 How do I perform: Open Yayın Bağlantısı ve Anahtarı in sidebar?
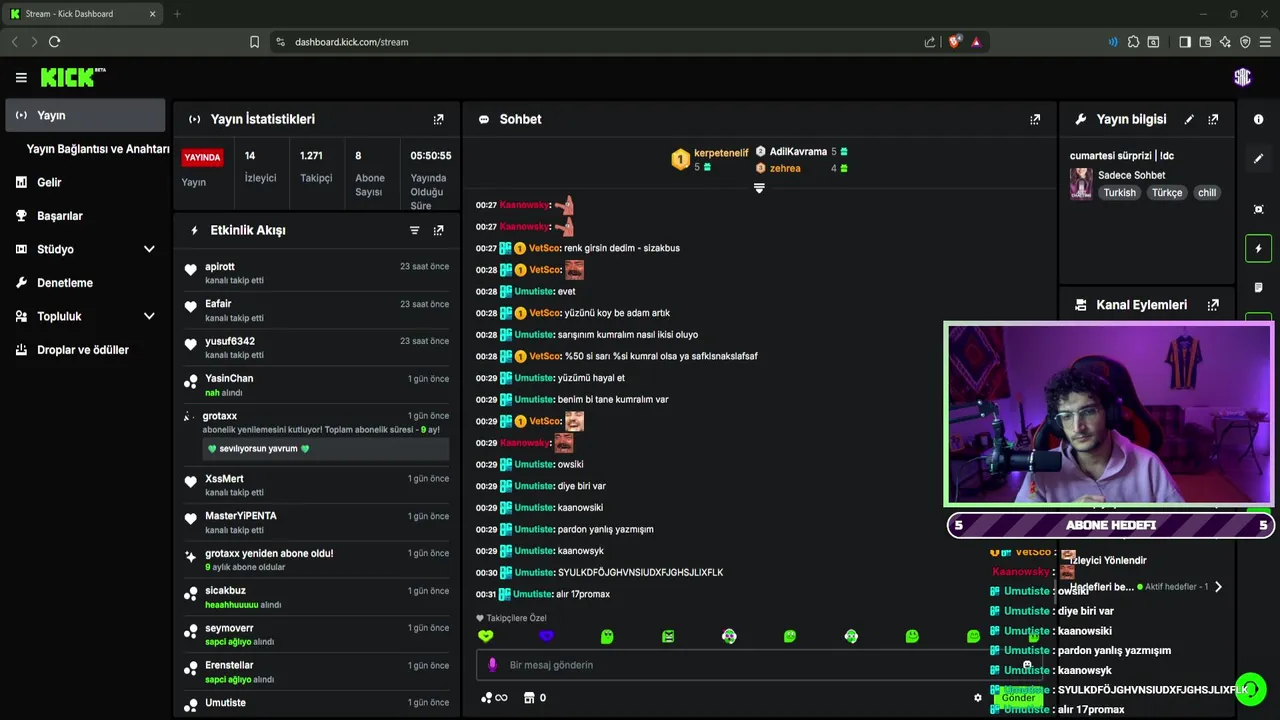[98, 149]
